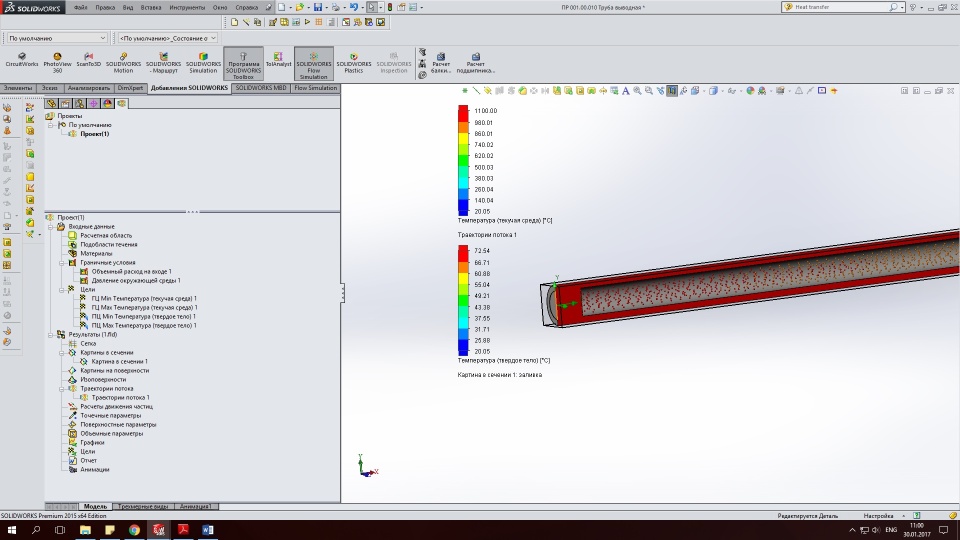The image size is (960, 540).
Task: Click fluid temperature legend color bar
Action: (463, 160)
